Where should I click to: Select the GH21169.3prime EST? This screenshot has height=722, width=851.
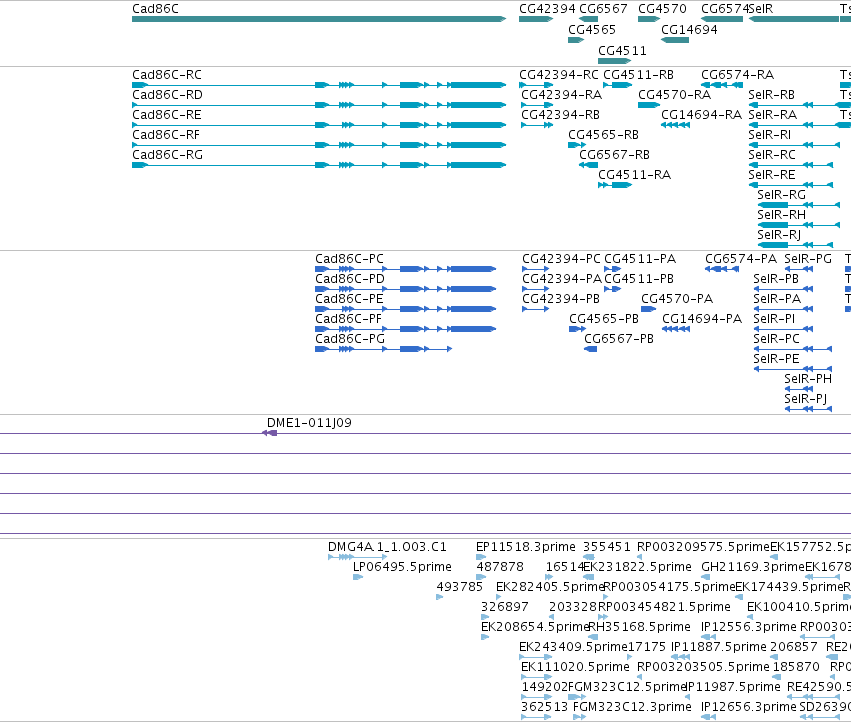(706, 577)
